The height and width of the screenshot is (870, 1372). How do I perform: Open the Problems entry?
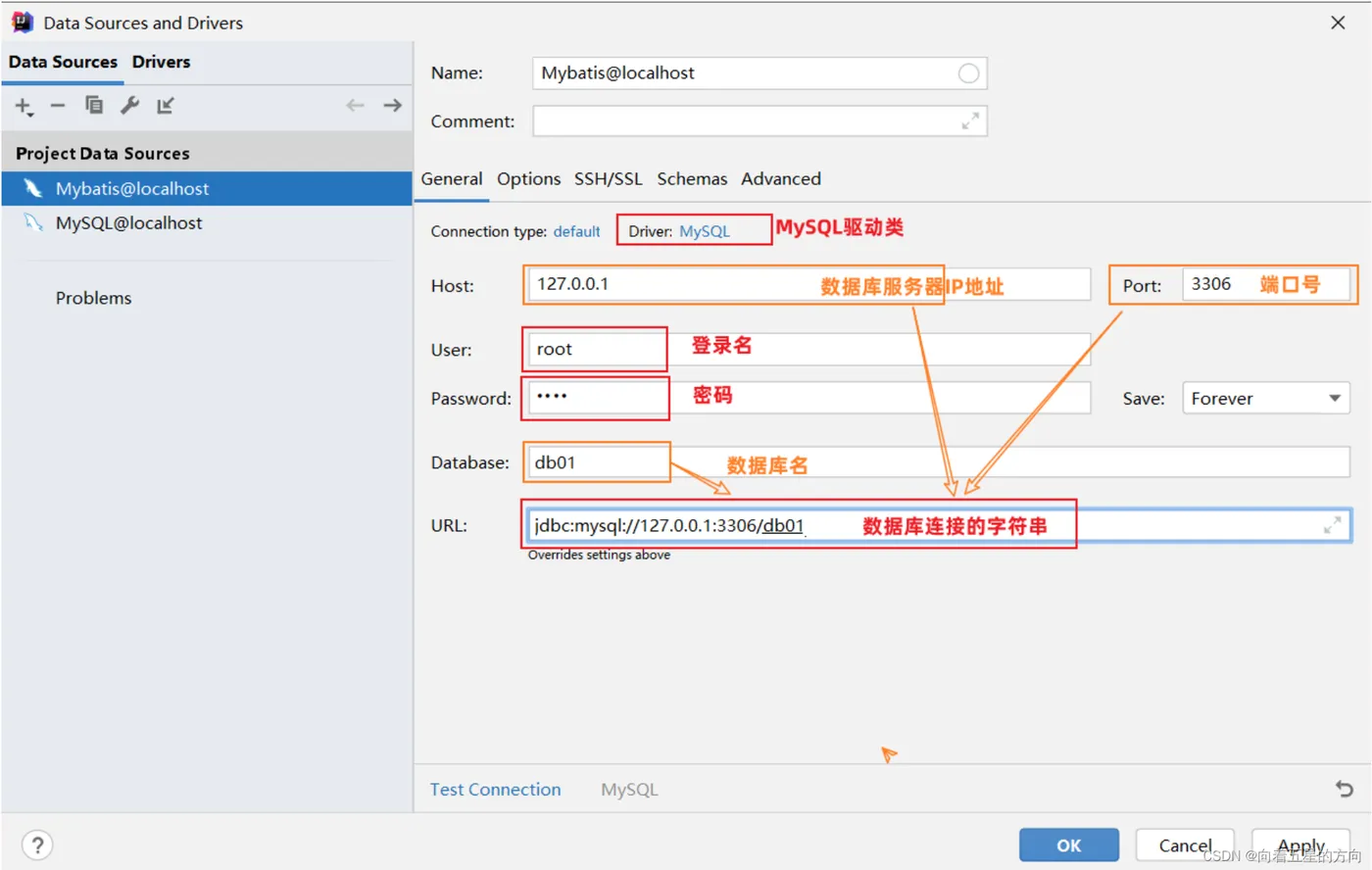[x=93, y=298]
